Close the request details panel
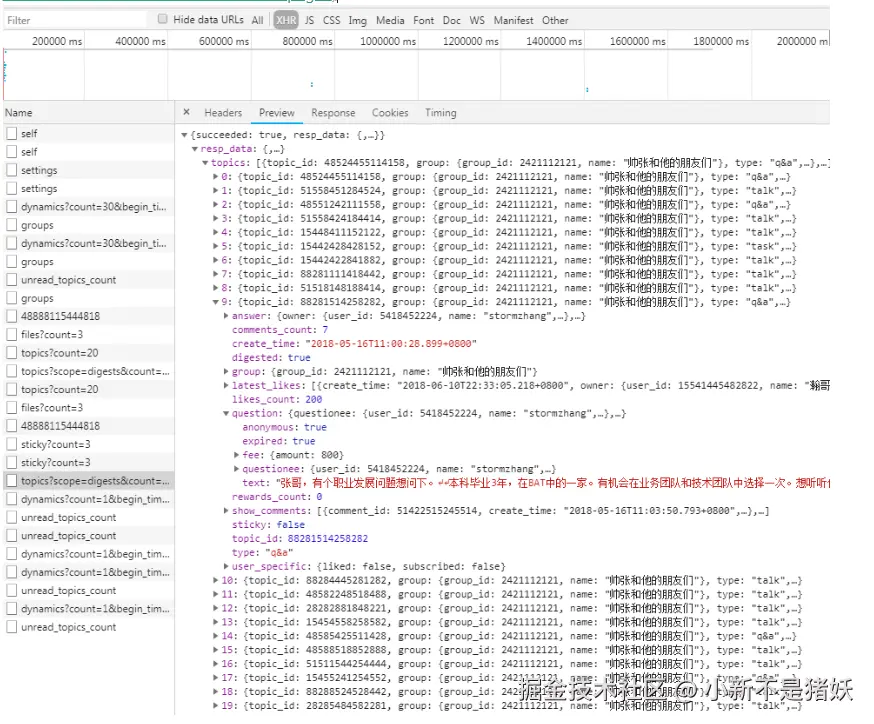The height and width of the screenshot is (724, 874). click(187, 113)
